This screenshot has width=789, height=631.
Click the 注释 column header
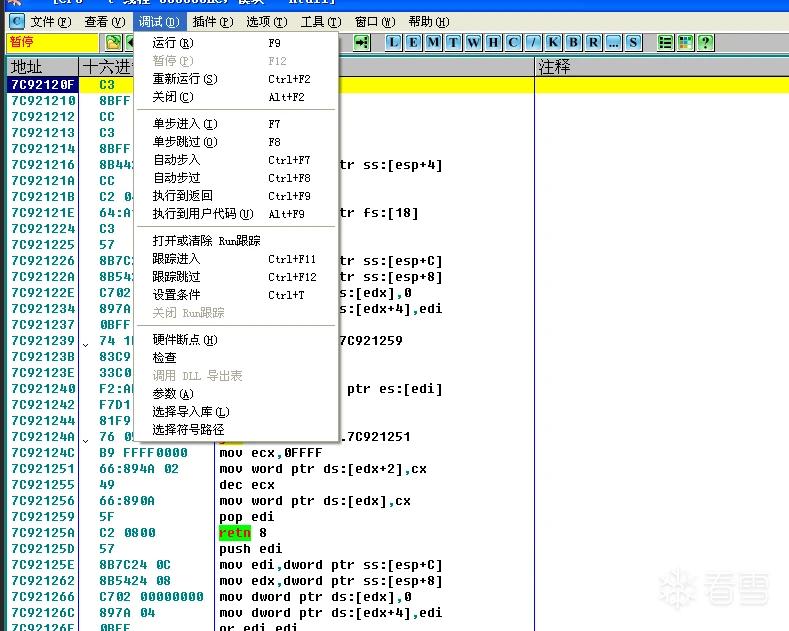pos(662,67)
